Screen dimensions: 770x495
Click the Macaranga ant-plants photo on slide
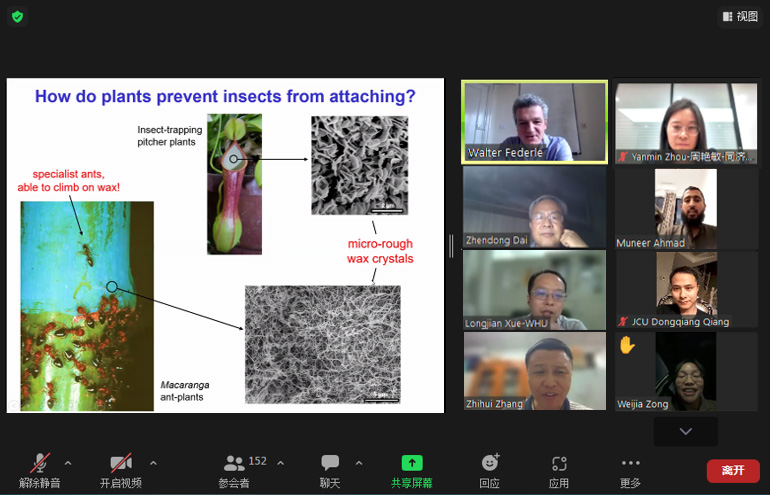[87, 306]
